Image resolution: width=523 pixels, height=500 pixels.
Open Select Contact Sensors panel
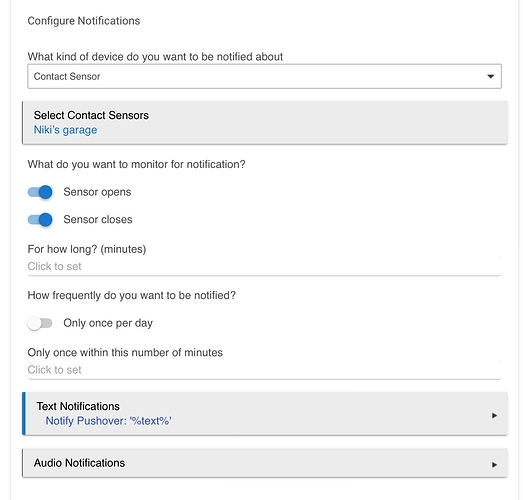[265, 123]
